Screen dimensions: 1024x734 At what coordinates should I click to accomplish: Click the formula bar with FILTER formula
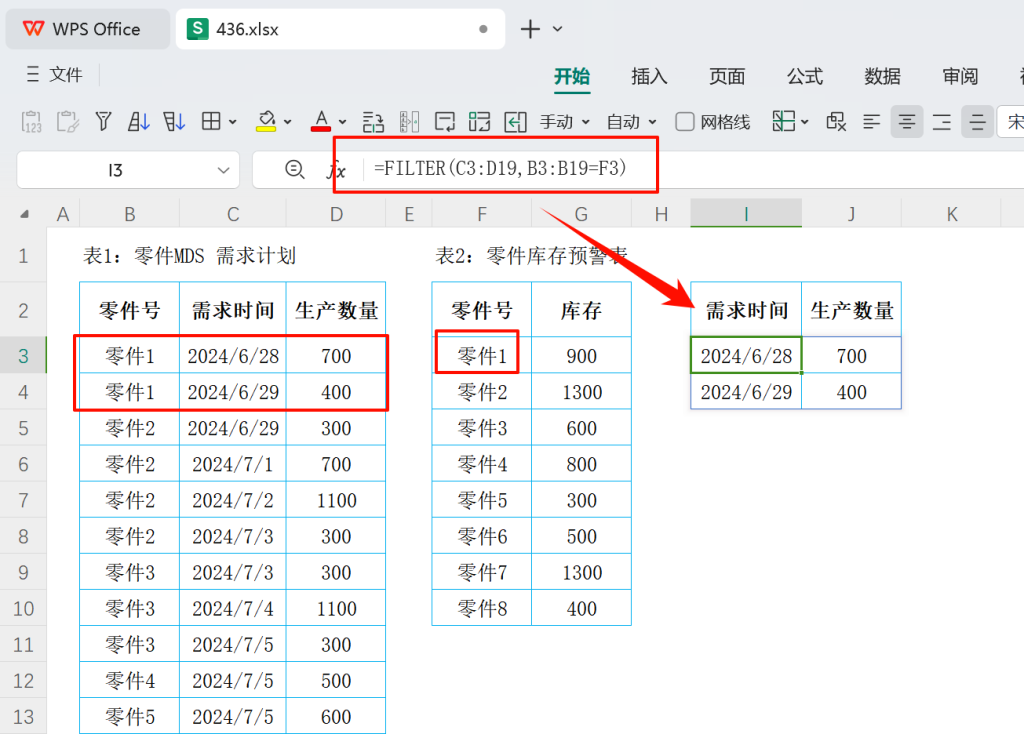tap(500, 168)
